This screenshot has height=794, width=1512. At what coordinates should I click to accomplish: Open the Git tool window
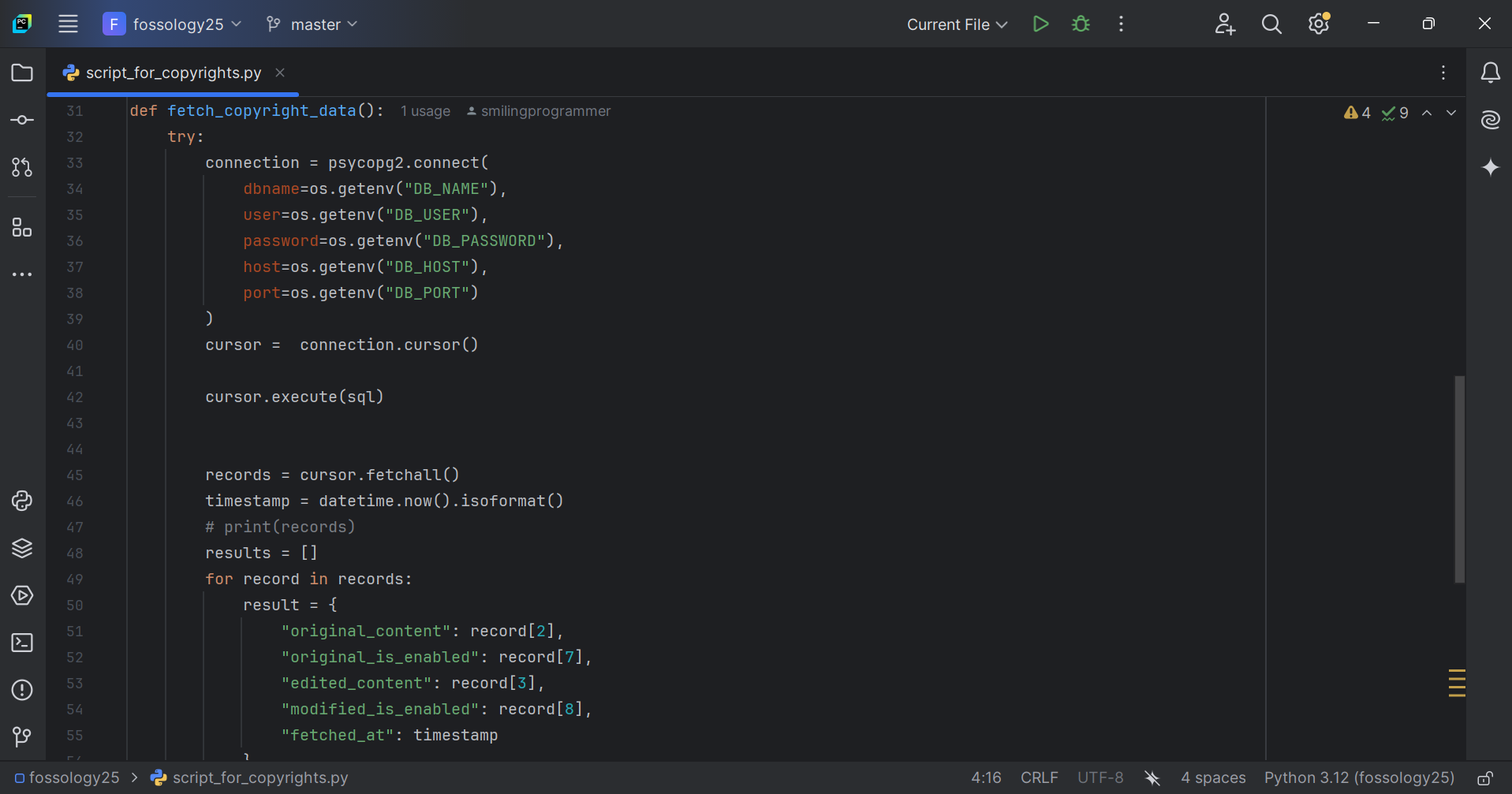22,736
